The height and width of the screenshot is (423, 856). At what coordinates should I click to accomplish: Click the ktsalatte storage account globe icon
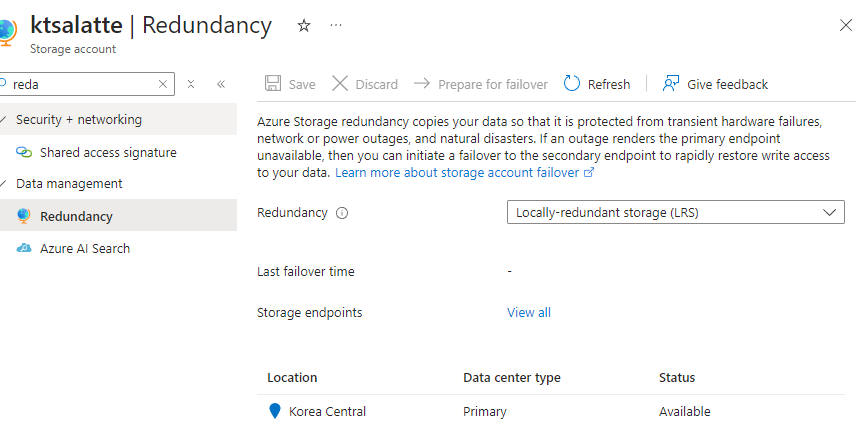point(7,32)
